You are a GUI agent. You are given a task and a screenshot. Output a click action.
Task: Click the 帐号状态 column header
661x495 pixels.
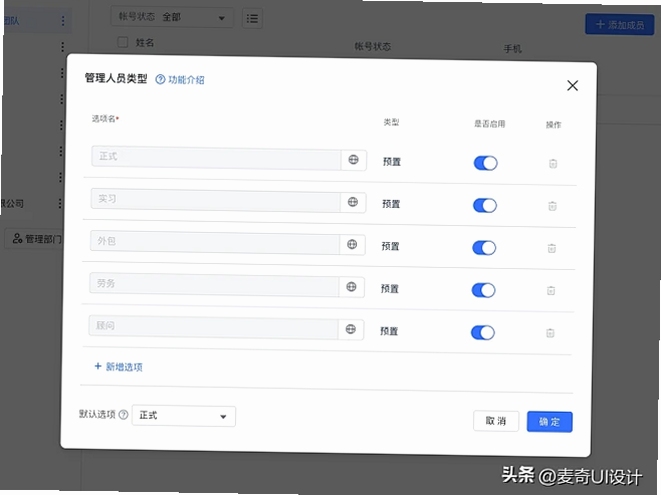[x=373, y=46]
